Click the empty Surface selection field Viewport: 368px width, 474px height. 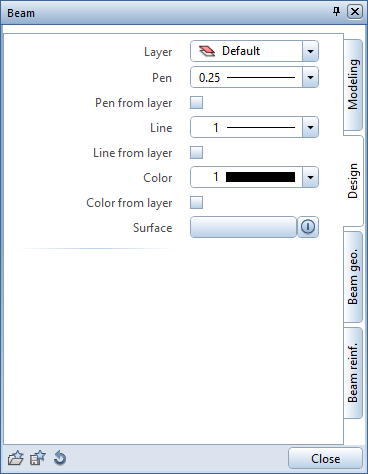click(x=243, y=227)
